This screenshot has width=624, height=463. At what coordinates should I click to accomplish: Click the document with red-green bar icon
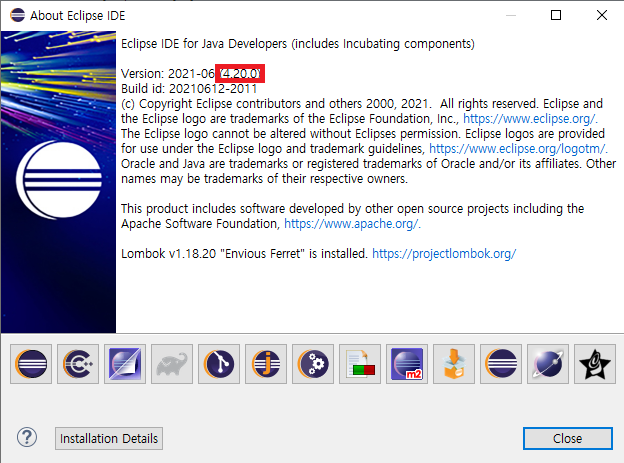(x=360, y=364)
